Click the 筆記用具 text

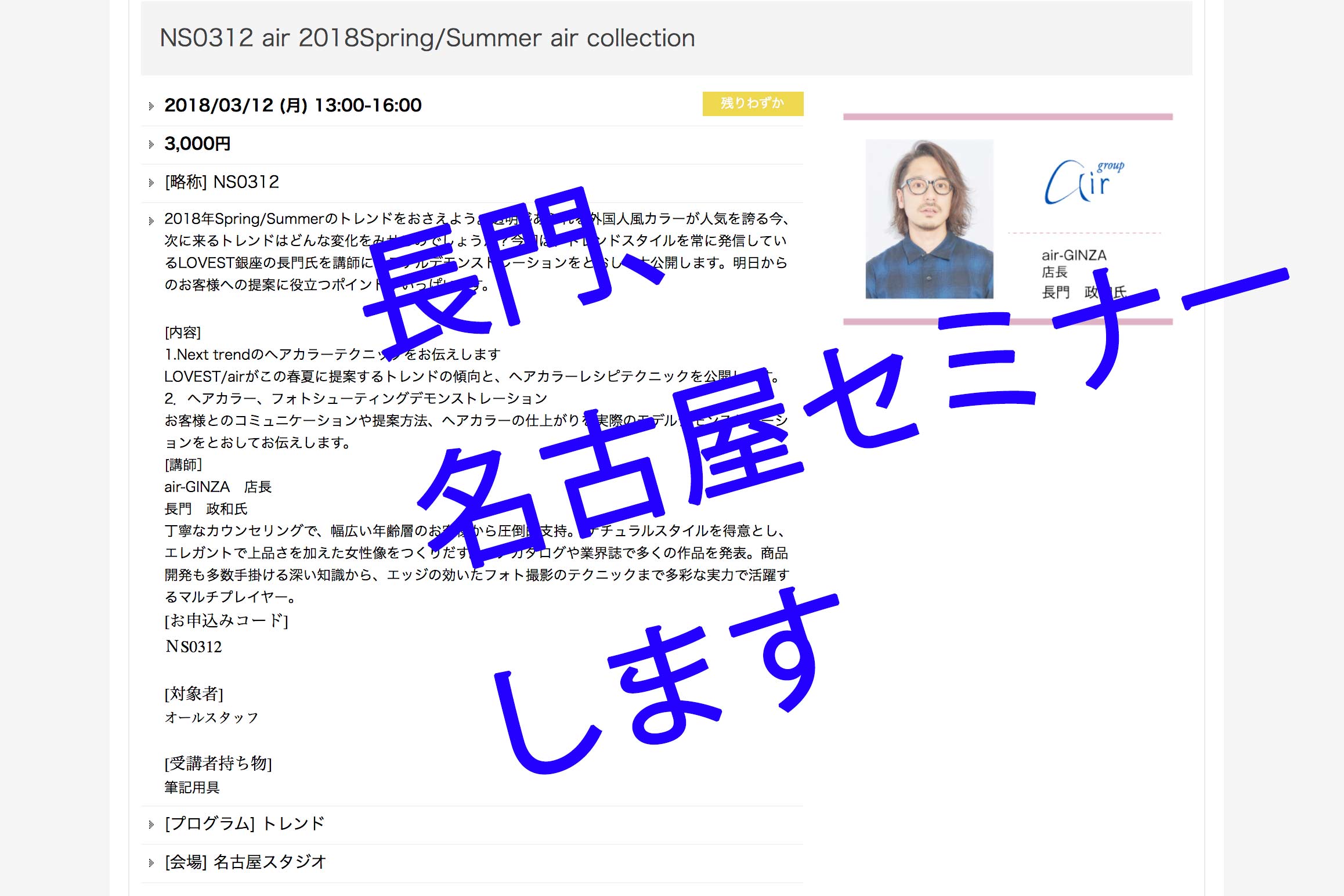click(x=192, y=787)
